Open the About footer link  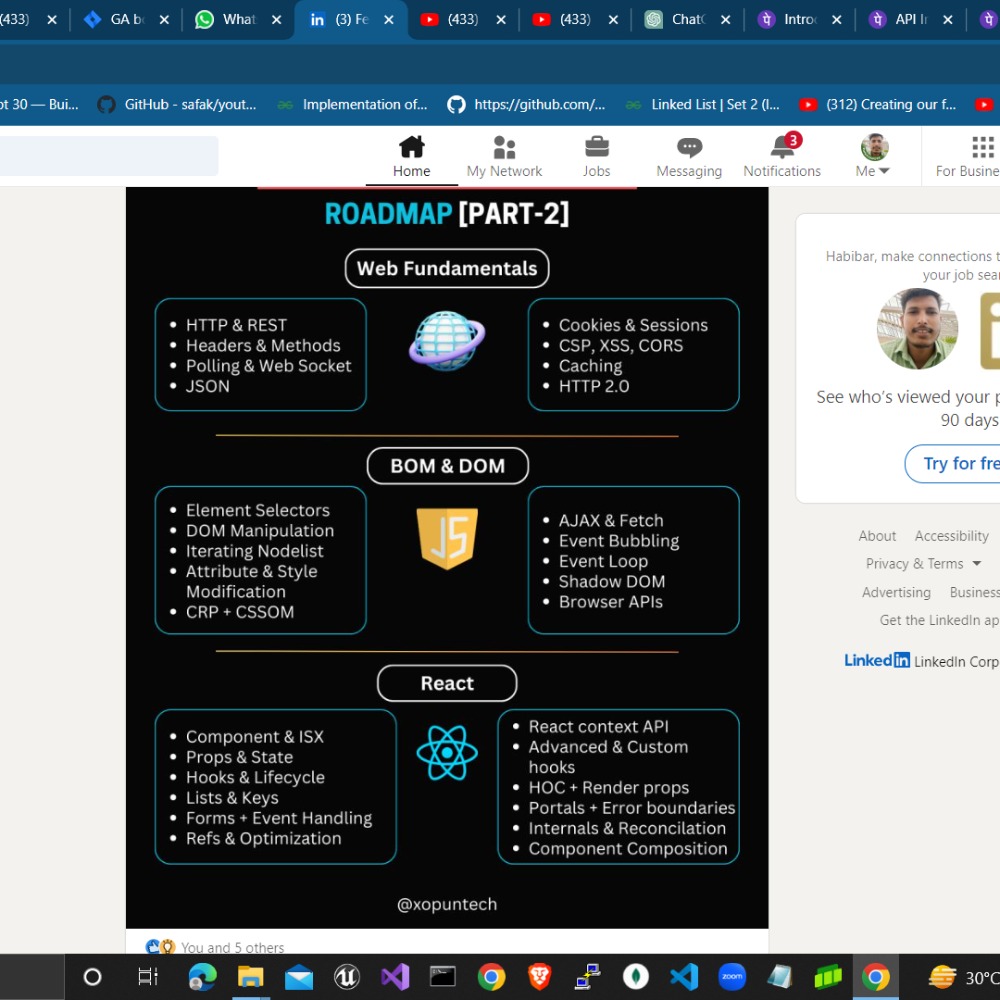[x=877, y=536]
